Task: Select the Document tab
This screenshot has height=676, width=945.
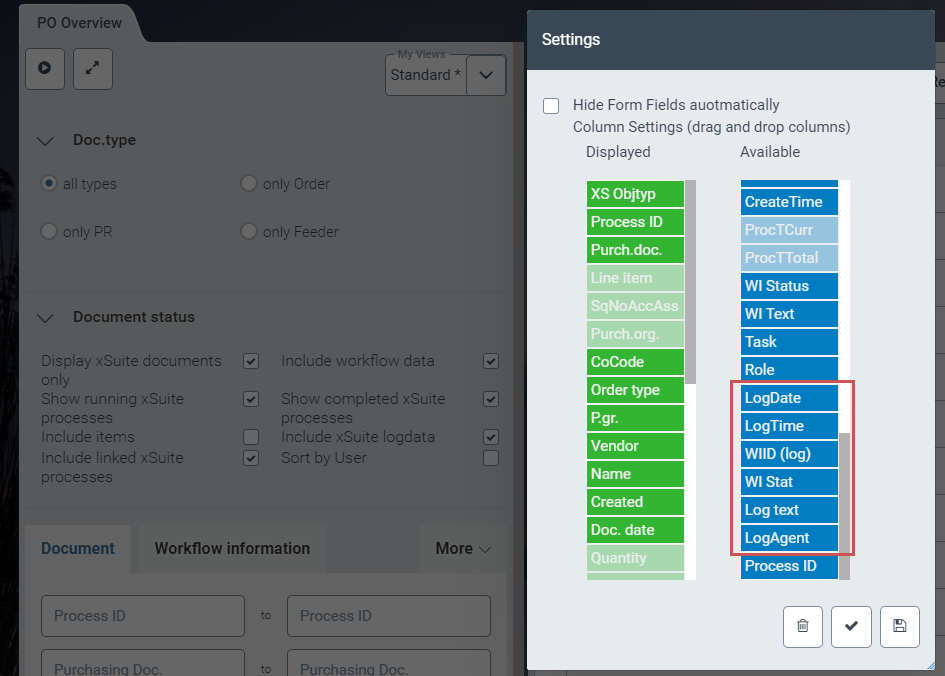Action: click(78, 548)
